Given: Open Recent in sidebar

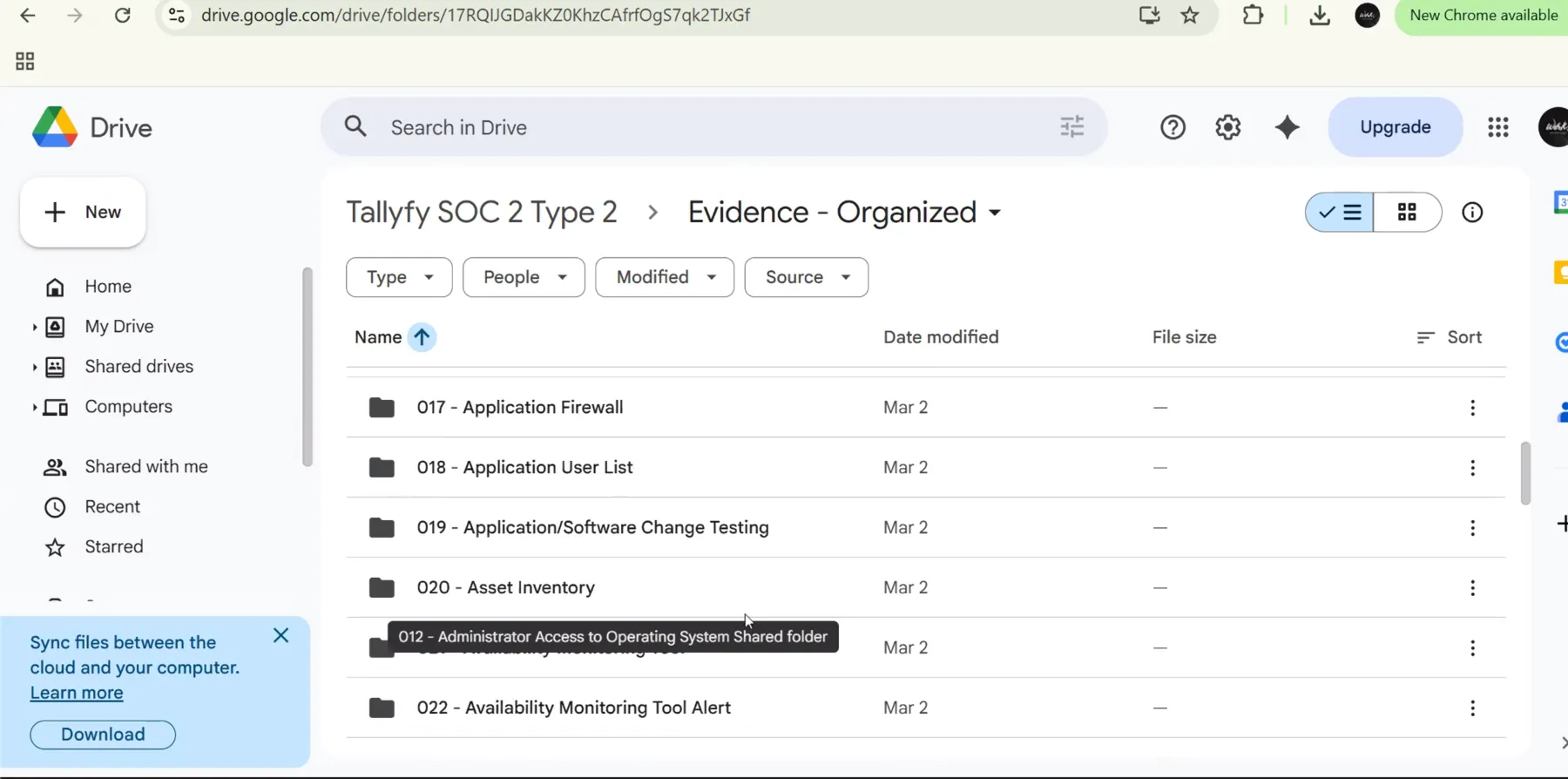Looking at the screenshot, I should (x=112, y=507).
